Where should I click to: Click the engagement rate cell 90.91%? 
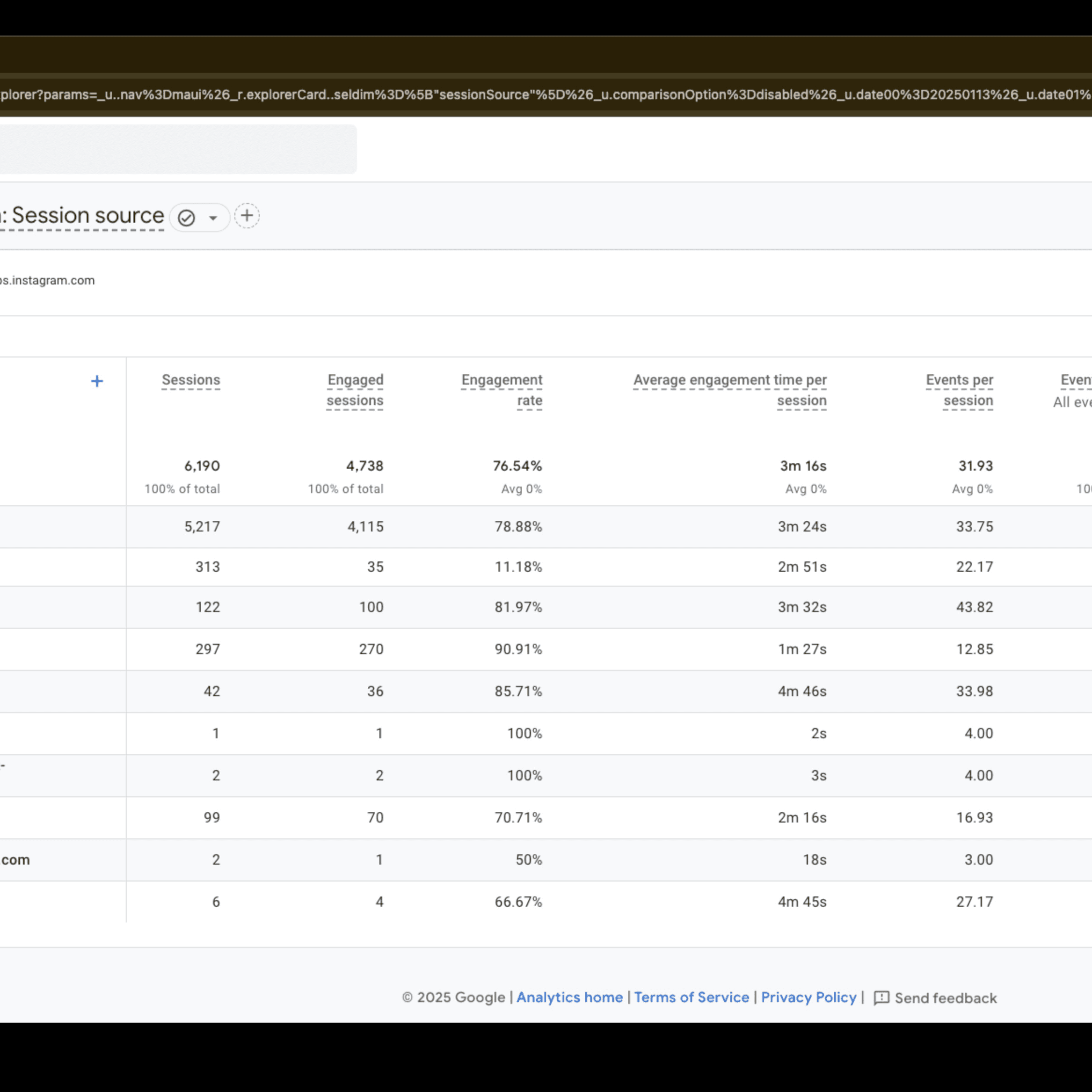tap(518, 649)
